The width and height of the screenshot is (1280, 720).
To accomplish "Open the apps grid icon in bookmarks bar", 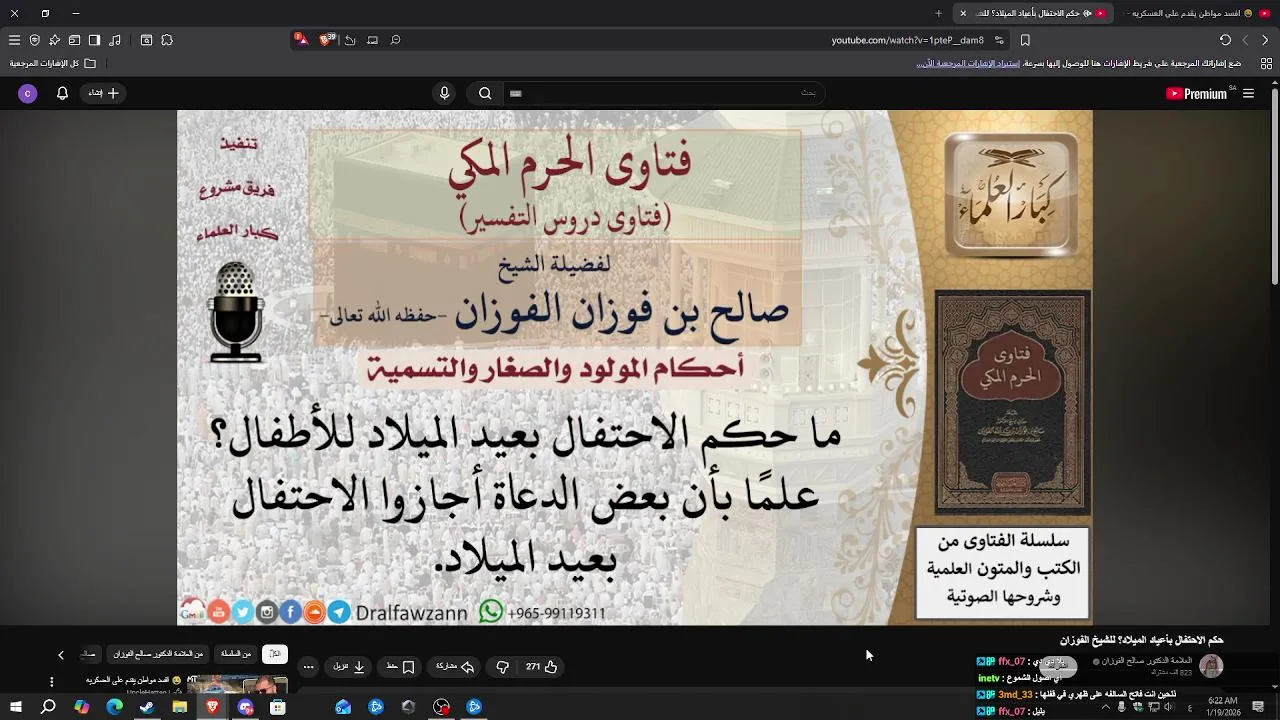I will click(1266, 63).
